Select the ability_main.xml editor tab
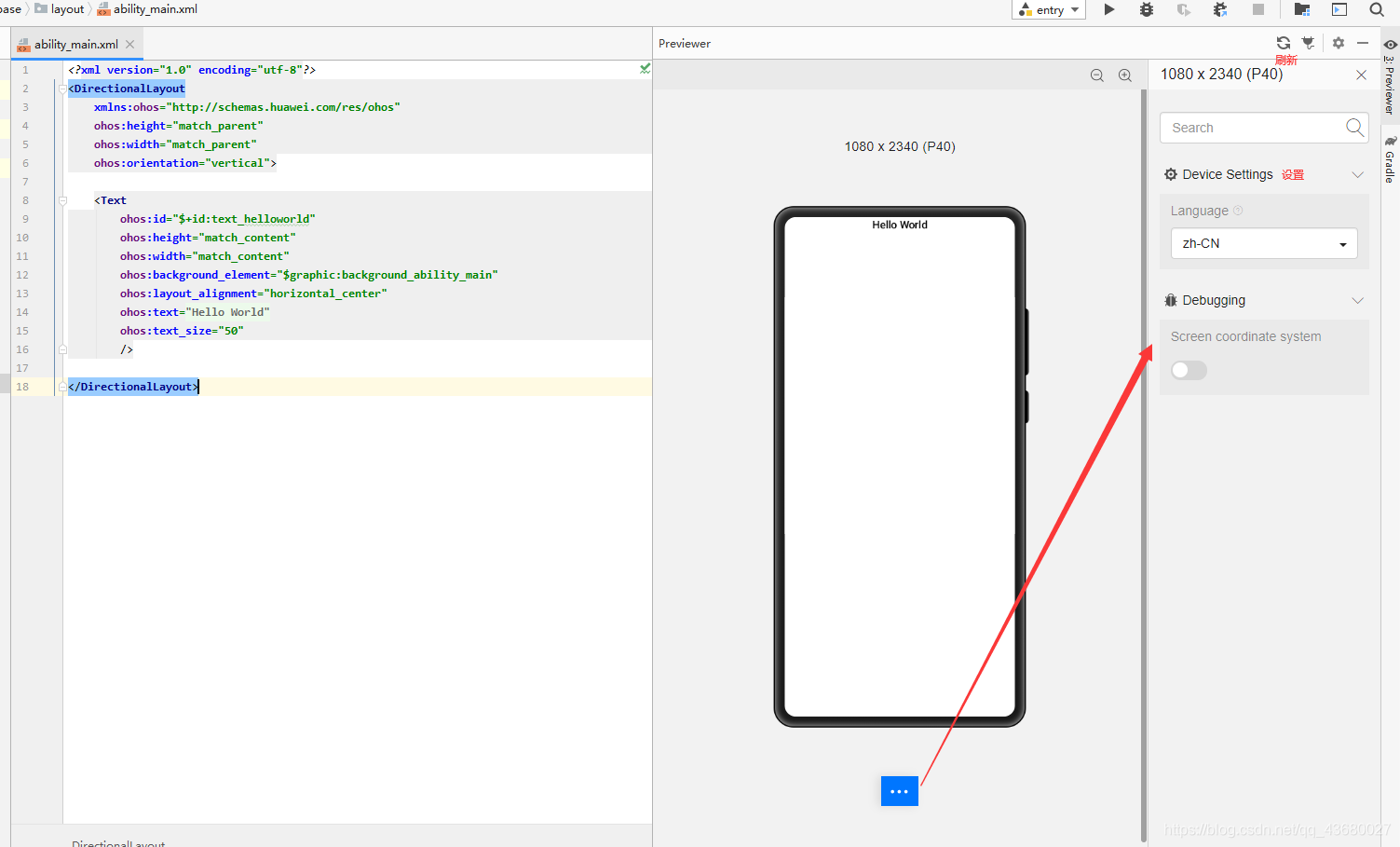The image size is (1400, 847). coord(76,44)
